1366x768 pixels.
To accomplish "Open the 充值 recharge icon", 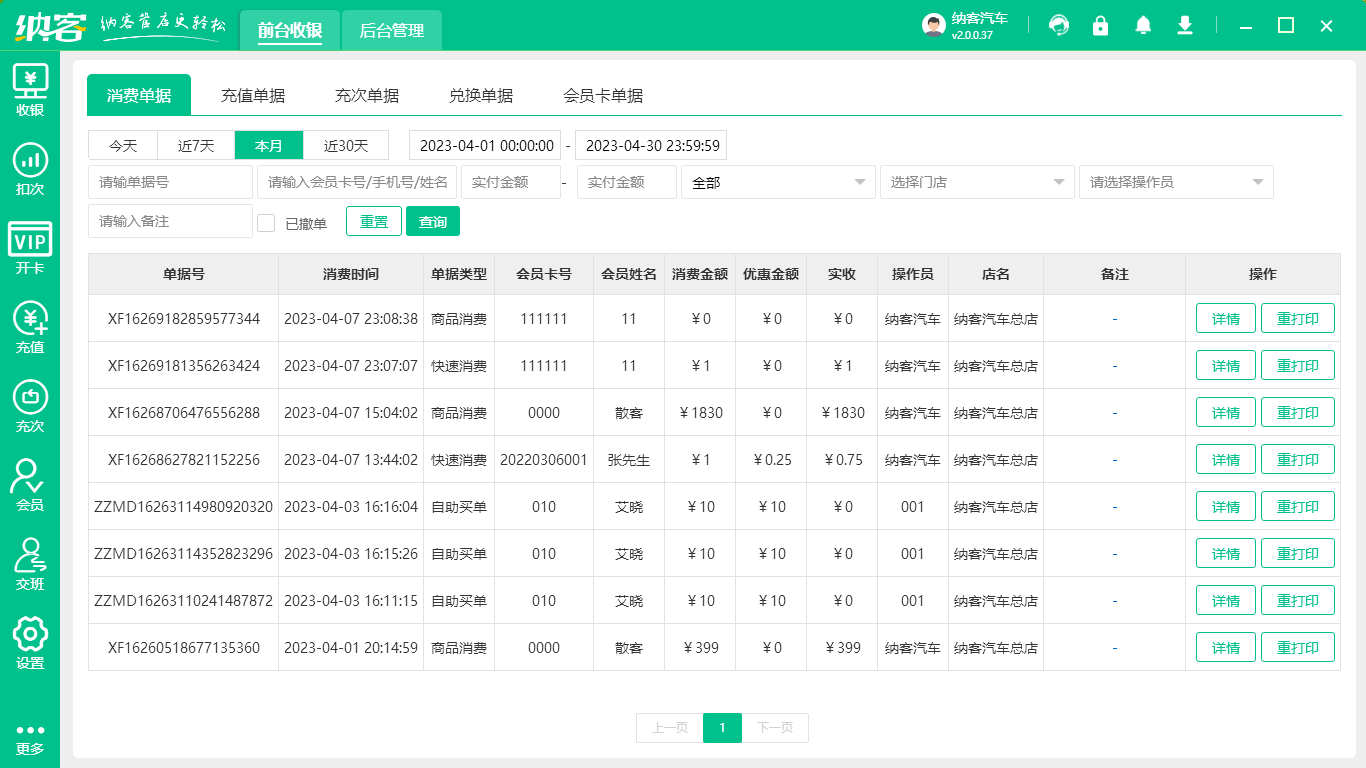I will pyautogui.click(x=30, y=327).
